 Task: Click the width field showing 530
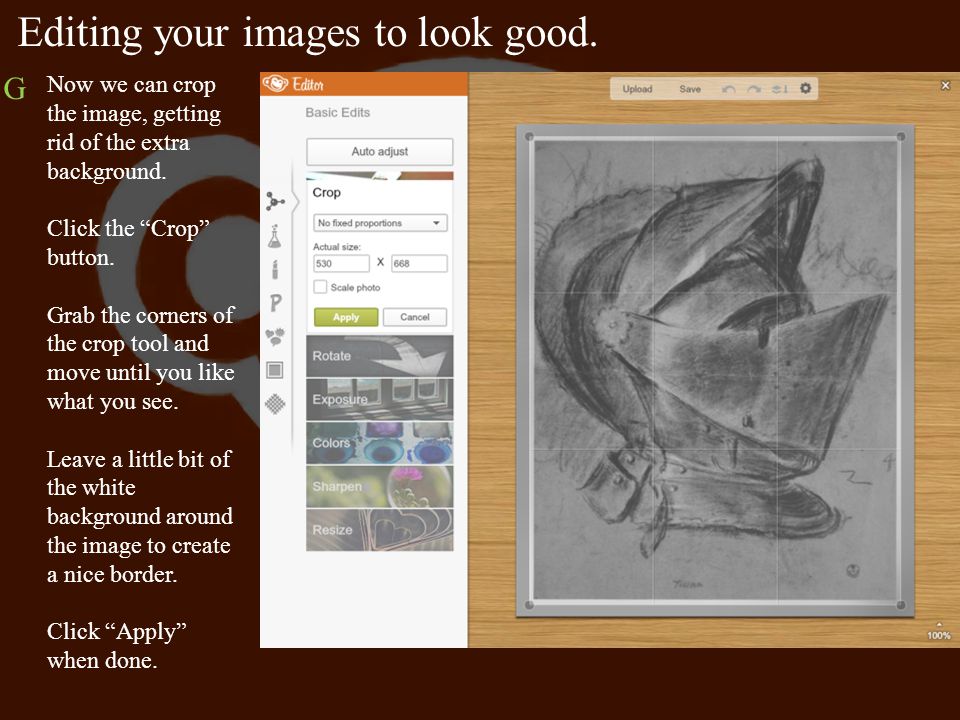point(341,263)
